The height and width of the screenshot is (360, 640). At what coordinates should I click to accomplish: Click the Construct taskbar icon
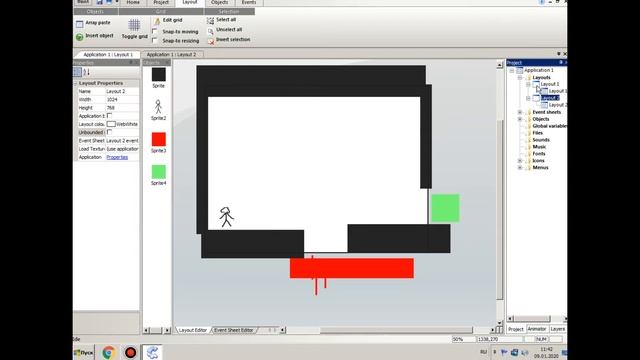pos(152,352)
